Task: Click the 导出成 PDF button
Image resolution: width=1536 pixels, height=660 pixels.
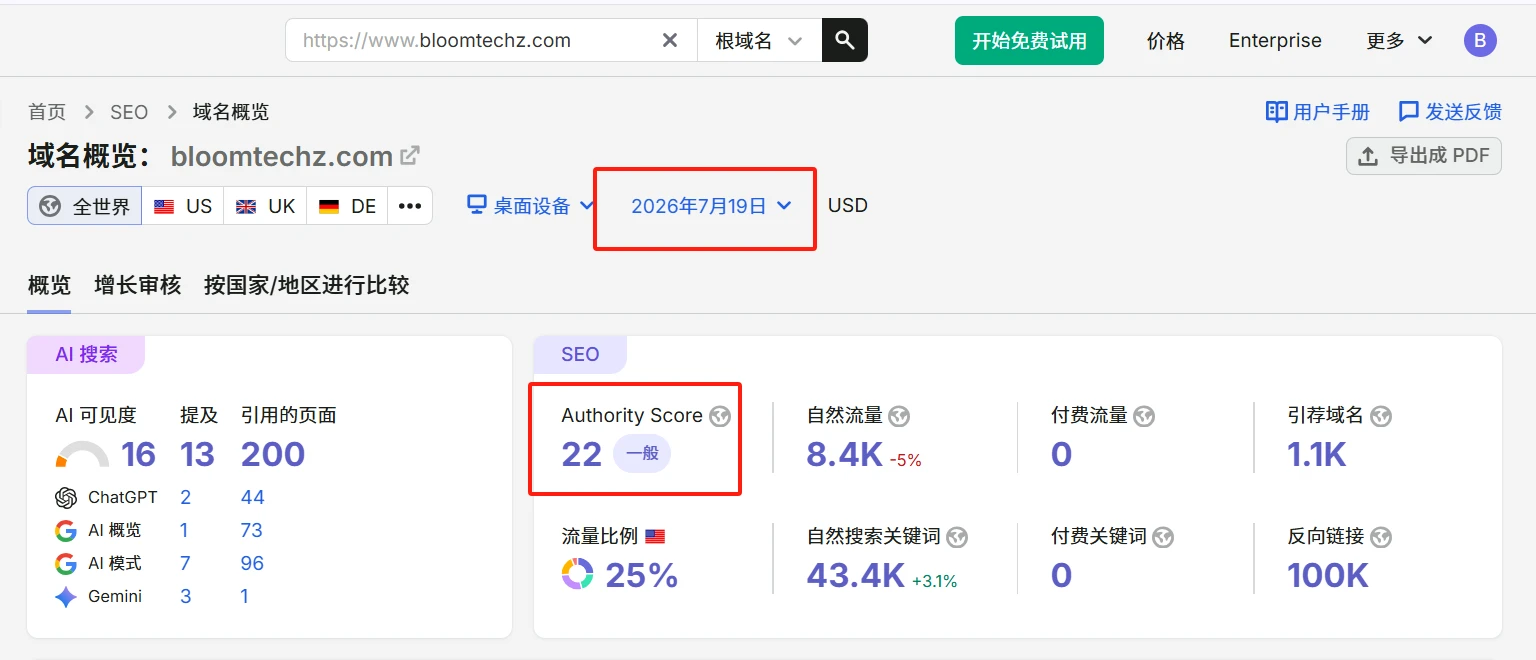Action: [x=1424, y=156]
